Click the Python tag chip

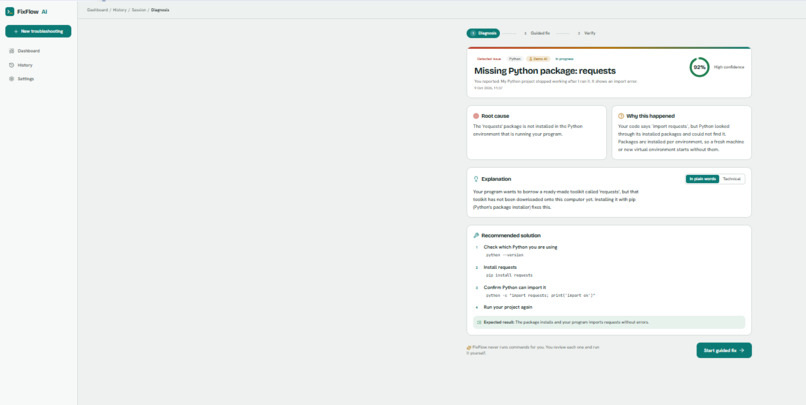pos(515,59)
